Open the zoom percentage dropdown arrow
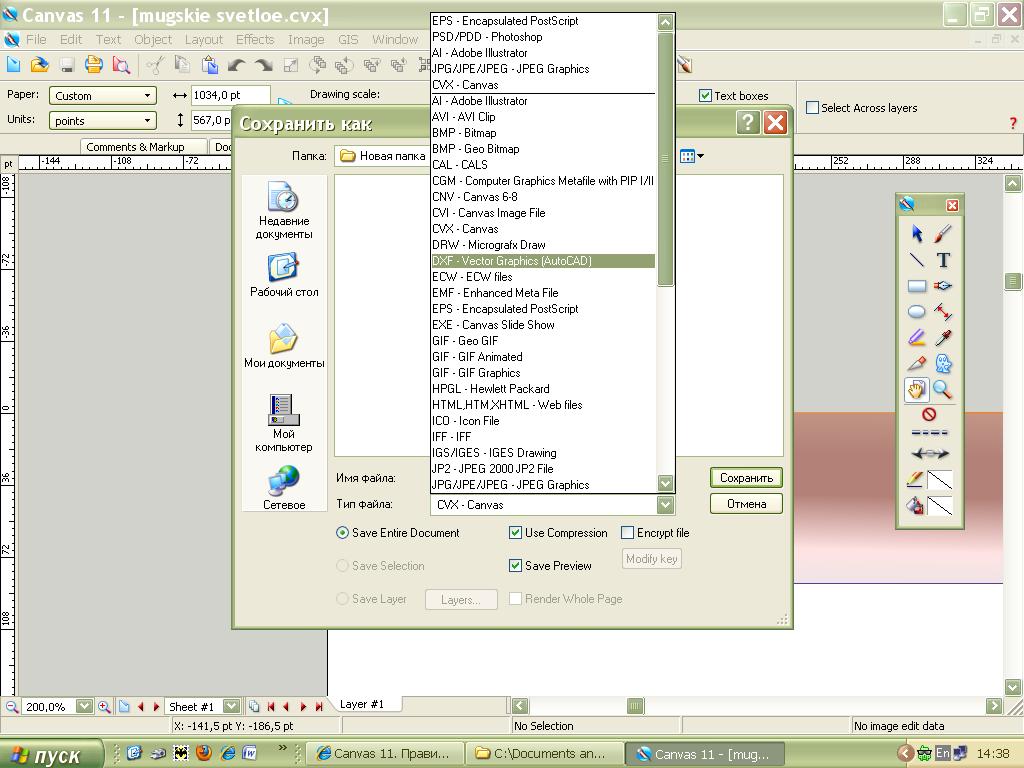Screen dimensions: 1024x768 (x=84, y=706)
